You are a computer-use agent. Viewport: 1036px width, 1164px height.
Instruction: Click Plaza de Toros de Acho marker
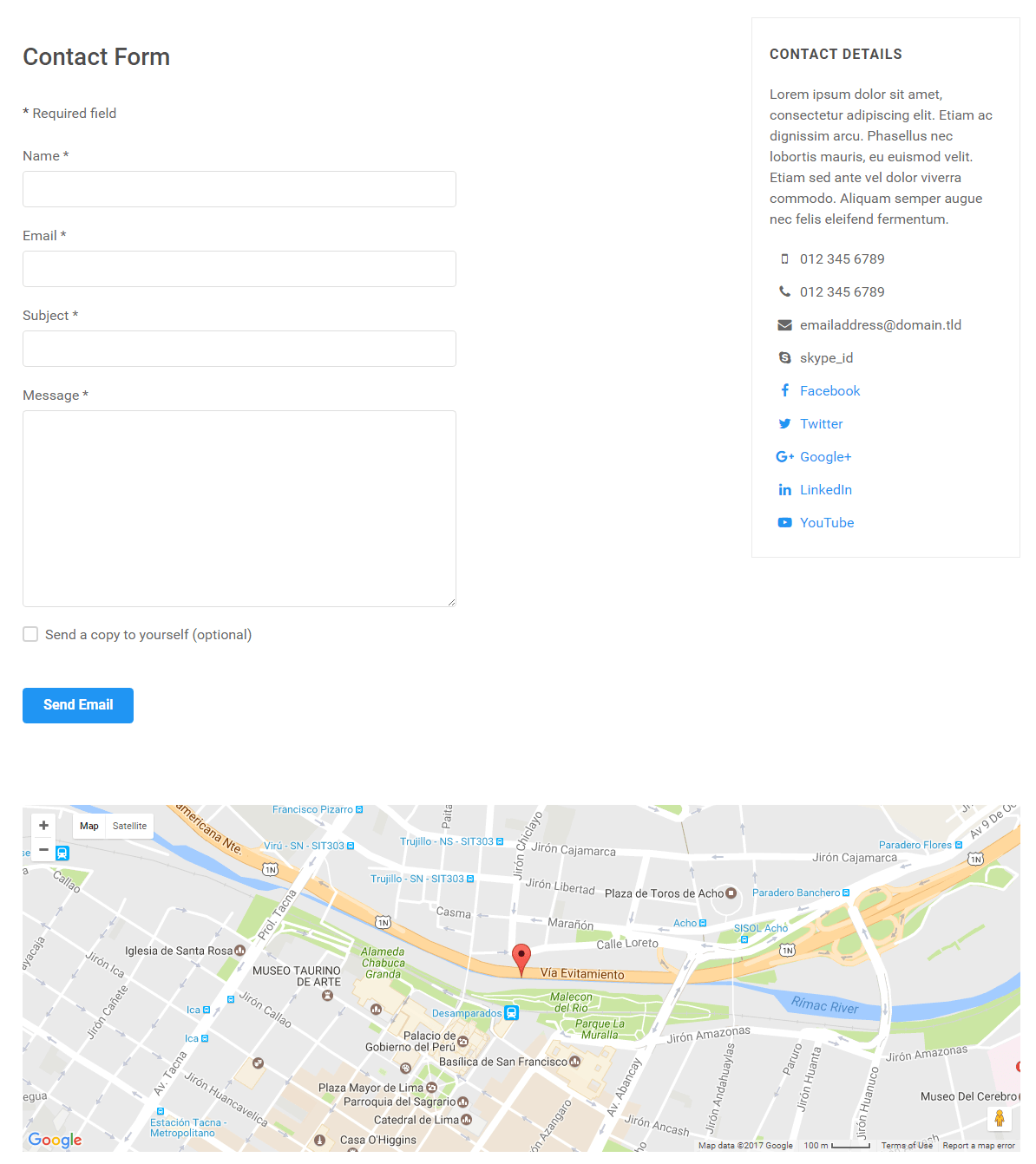coord(731,893)
